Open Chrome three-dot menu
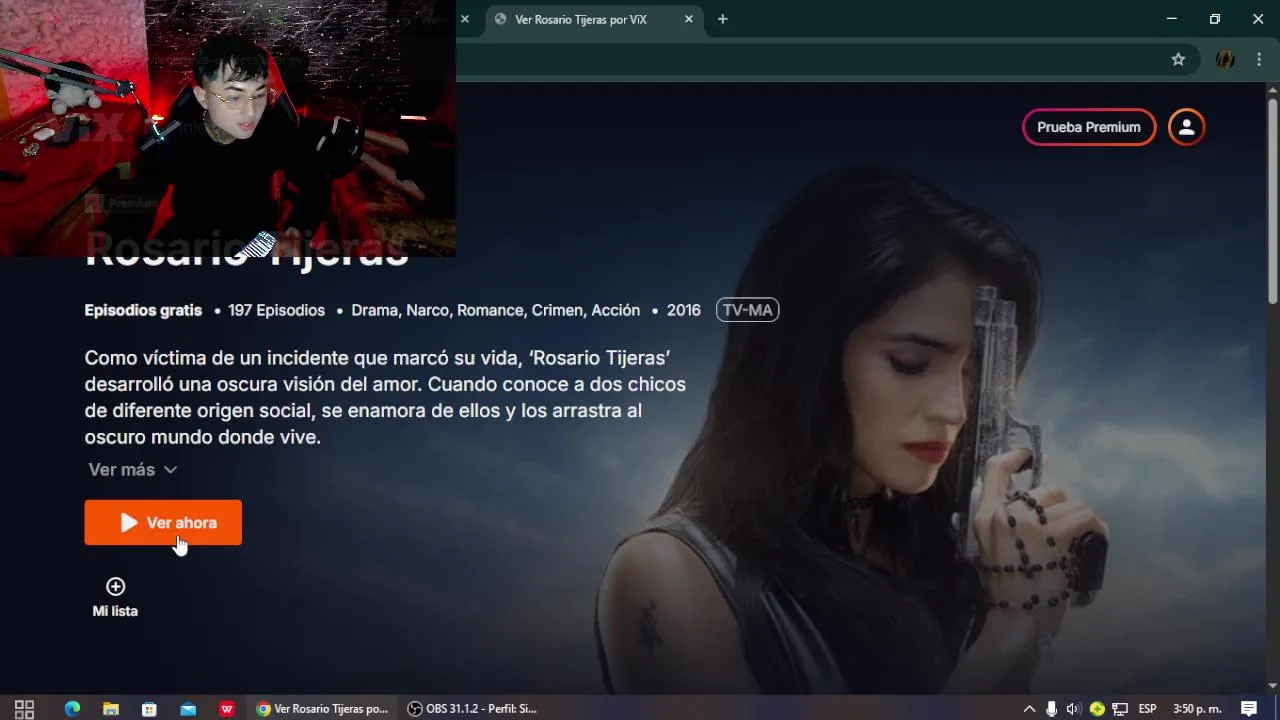The width and height of the screenshot is (1280, 720). click(1259, 59)
